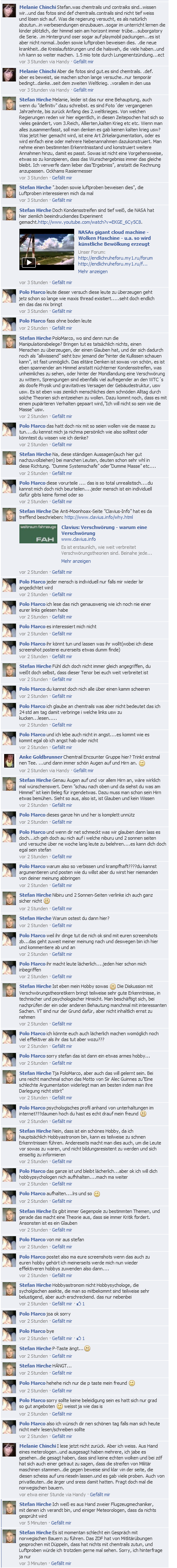Viewport: 177px width, 1568px height.
Task: Play the NASAs gigant cloud machine video
Action: [28, 262]
